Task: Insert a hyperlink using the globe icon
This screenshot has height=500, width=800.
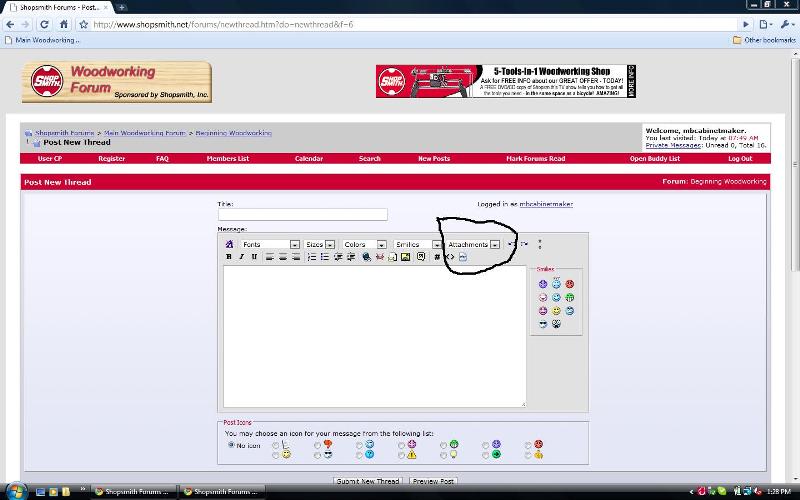Action: 366,257
